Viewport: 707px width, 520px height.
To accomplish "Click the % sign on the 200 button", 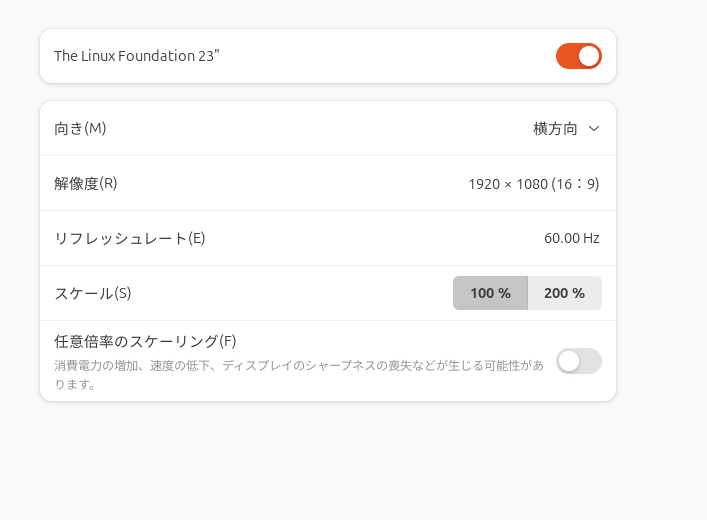I will pyautogui.click(x=578, y=293).
